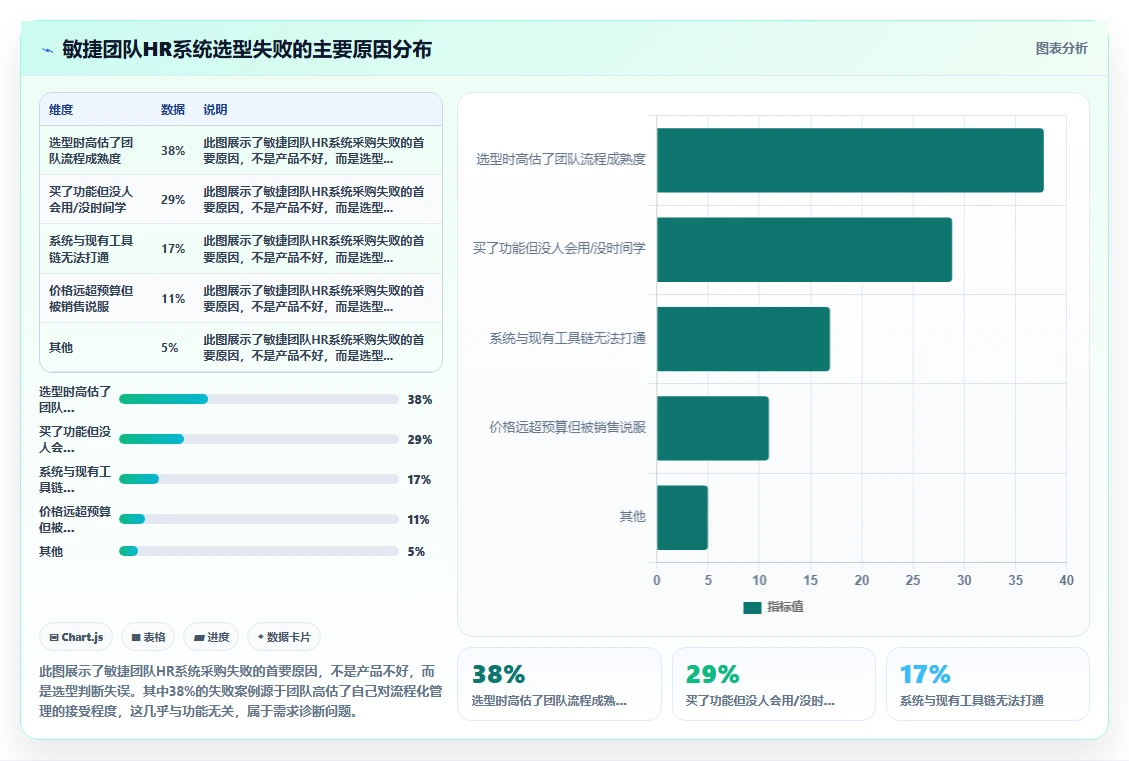
Task: Click the 维度 column header
Action: 61,109
